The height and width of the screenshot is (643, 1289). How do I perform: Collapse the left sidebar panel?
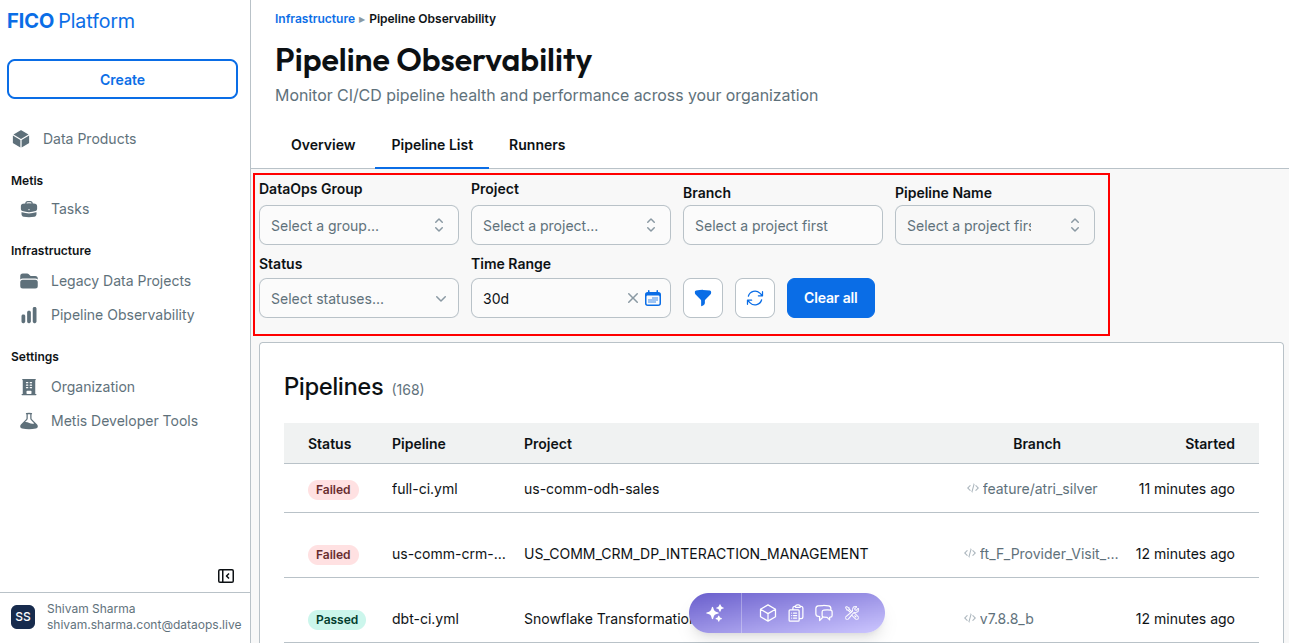pyautogui.click(x=226, y=576)
